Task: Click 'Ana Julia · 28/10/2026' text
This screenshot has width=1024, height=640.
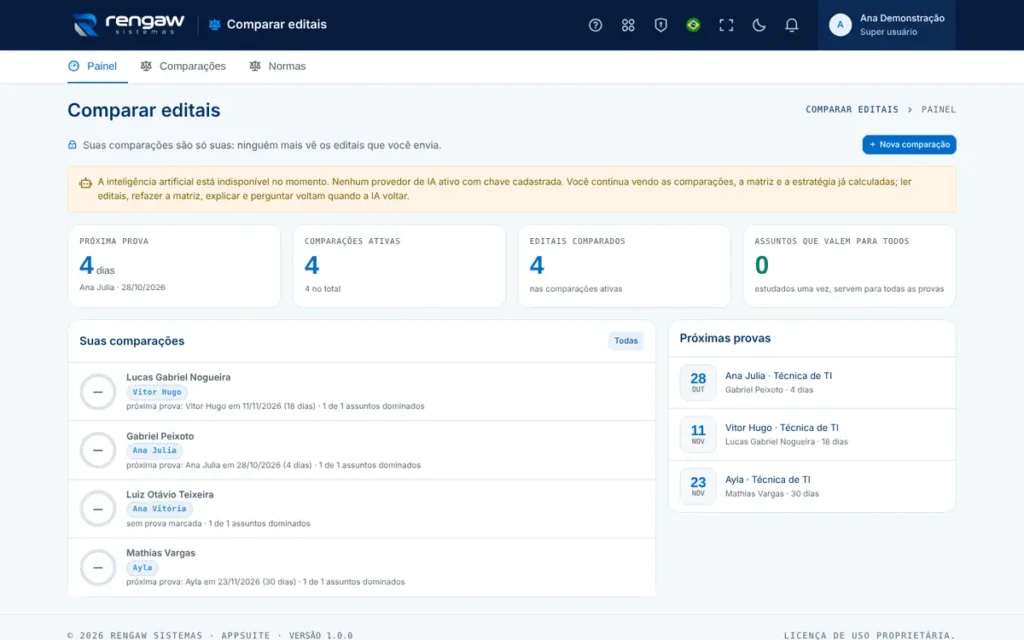Action: [x=122, y=287]
